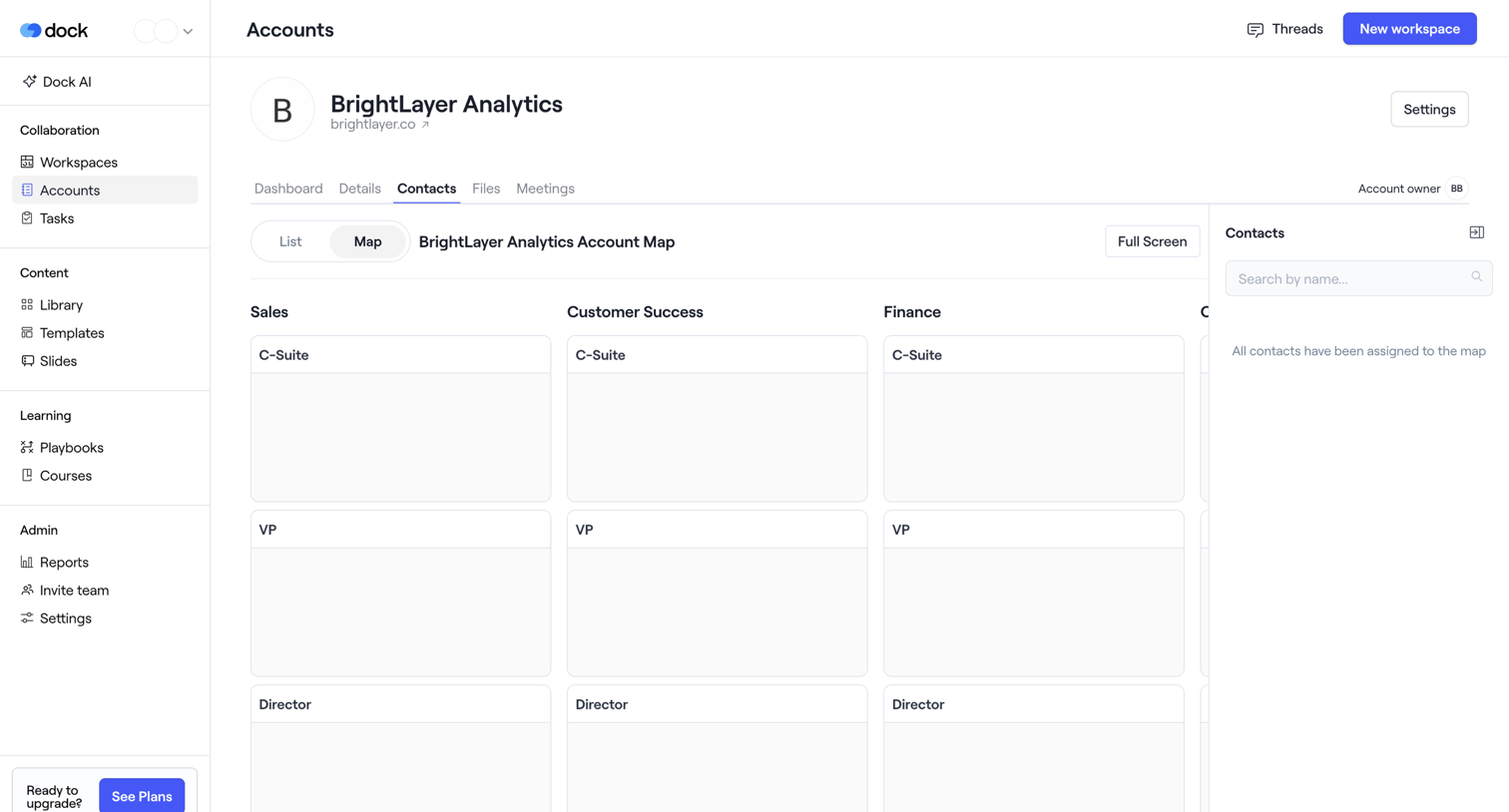
Task: Collapse the Contacts side panel
Action: click(x=1476, y=232)
